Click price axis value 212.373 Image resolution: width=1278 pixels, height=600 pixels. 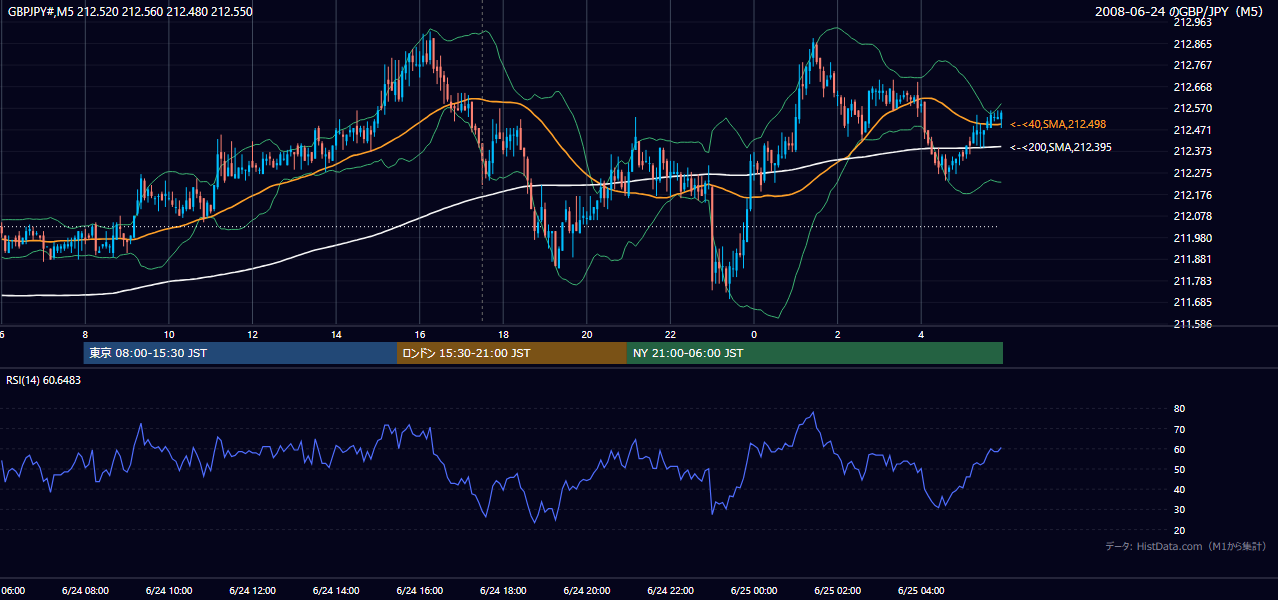[x=1192, y=151]
